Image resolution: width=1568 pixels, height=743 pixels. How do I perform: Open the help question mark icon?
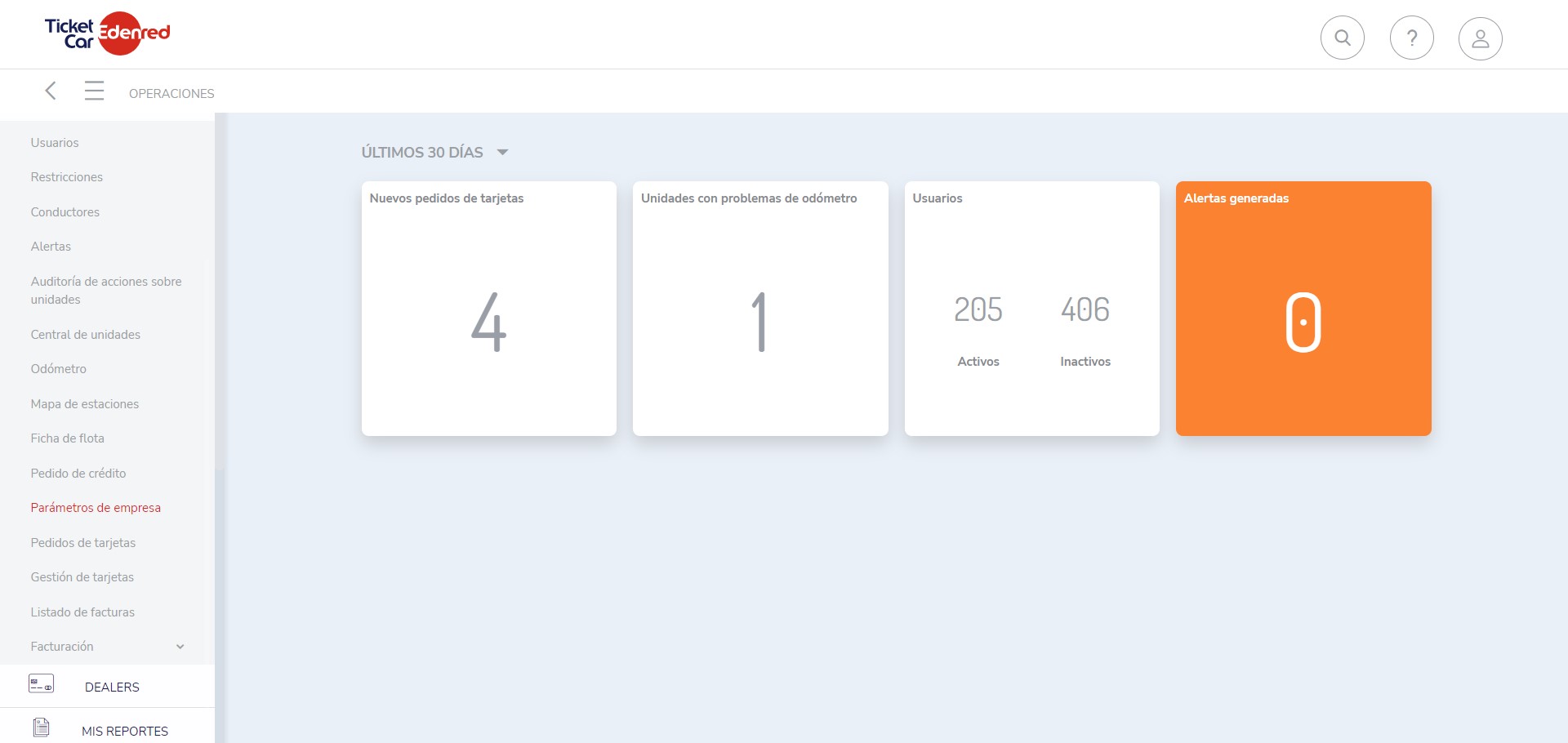[1412, 38]
